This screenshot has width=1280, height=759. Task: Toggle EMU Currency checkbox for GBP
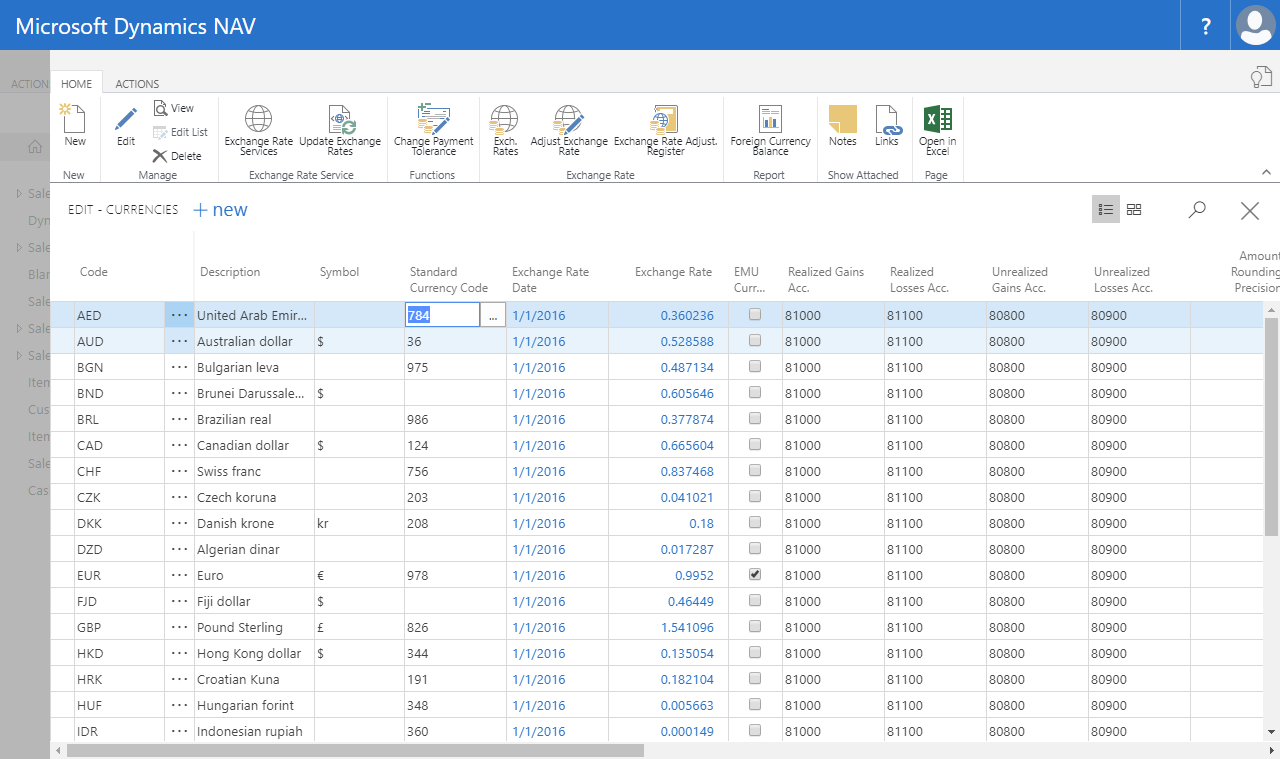pyautogui.click(x=755, y=626)
